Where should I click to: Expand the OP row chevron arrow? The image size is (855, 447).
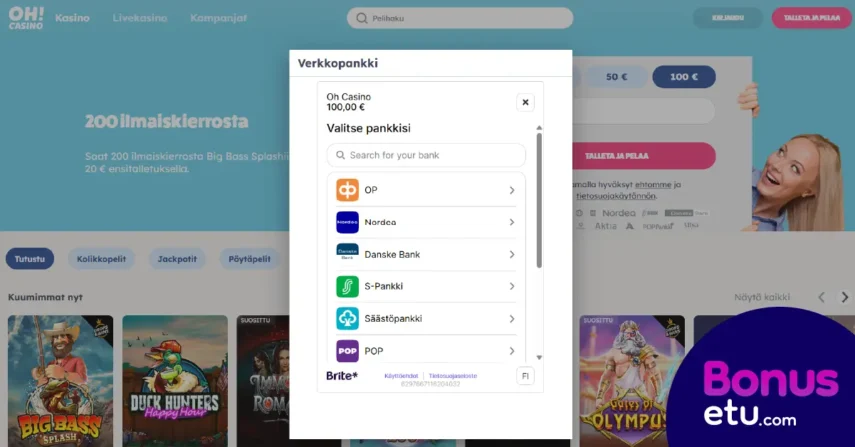pyautogui.click(x=512, y=190)
